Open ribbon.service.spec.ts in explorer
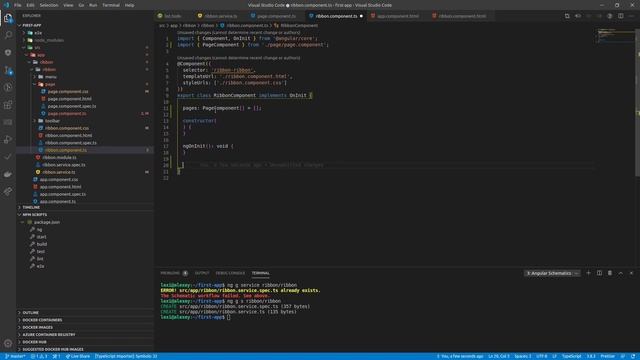The height and width of the screenshot is (360, 640). (x=64, y=165)
